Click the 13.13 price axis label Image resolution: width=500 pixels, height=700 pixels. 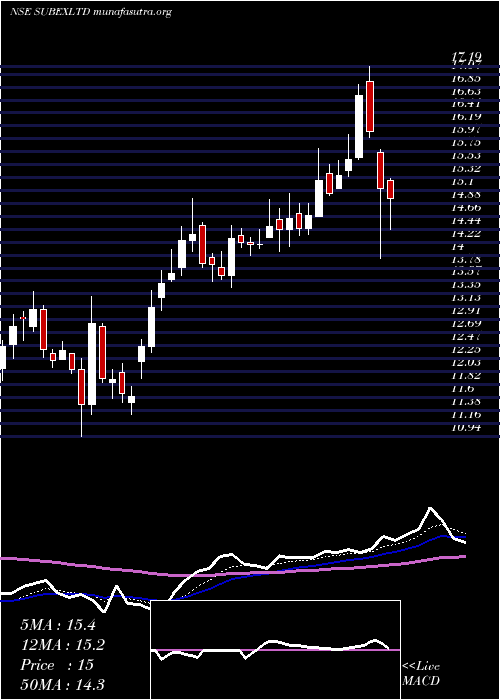click(466, 299)
